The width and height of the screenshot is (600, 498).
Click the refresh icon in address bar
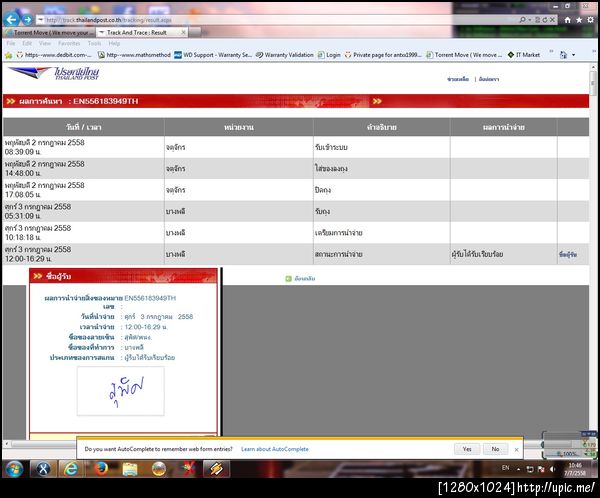[545, 20]
